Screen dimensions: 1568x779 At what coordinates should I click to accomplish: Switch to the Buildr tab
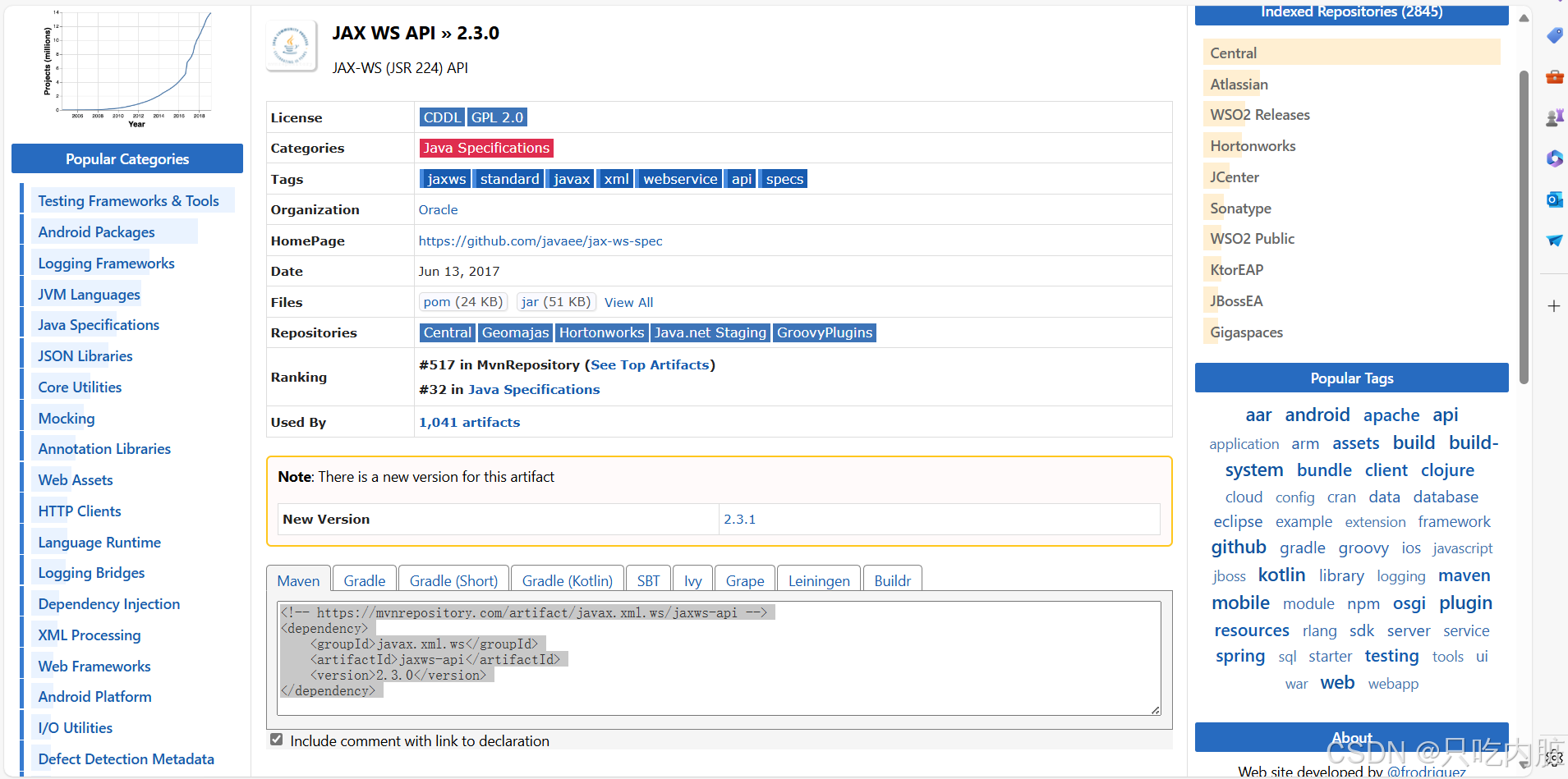point(893,580)
